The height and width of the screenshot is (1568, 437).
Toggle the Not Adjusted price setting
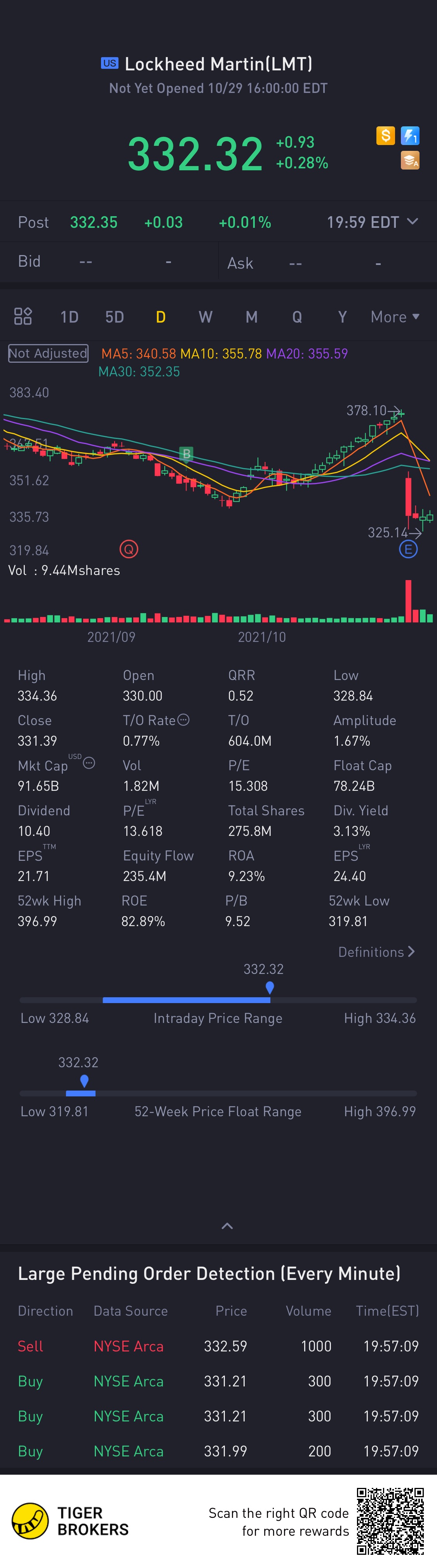pos(48,353)
